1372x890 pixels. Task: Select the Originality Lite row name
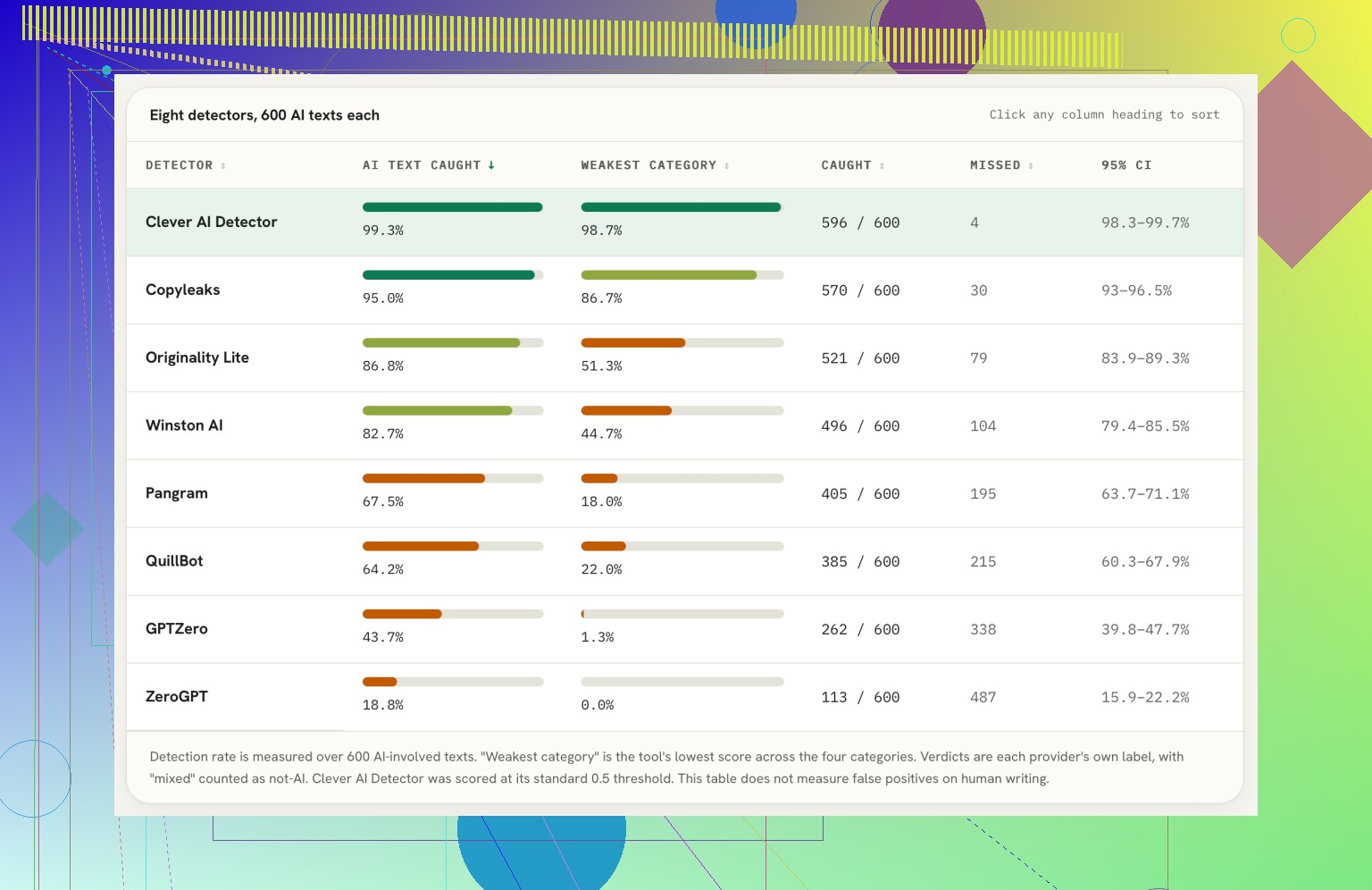pyautogui.click(x=197, y=357)
